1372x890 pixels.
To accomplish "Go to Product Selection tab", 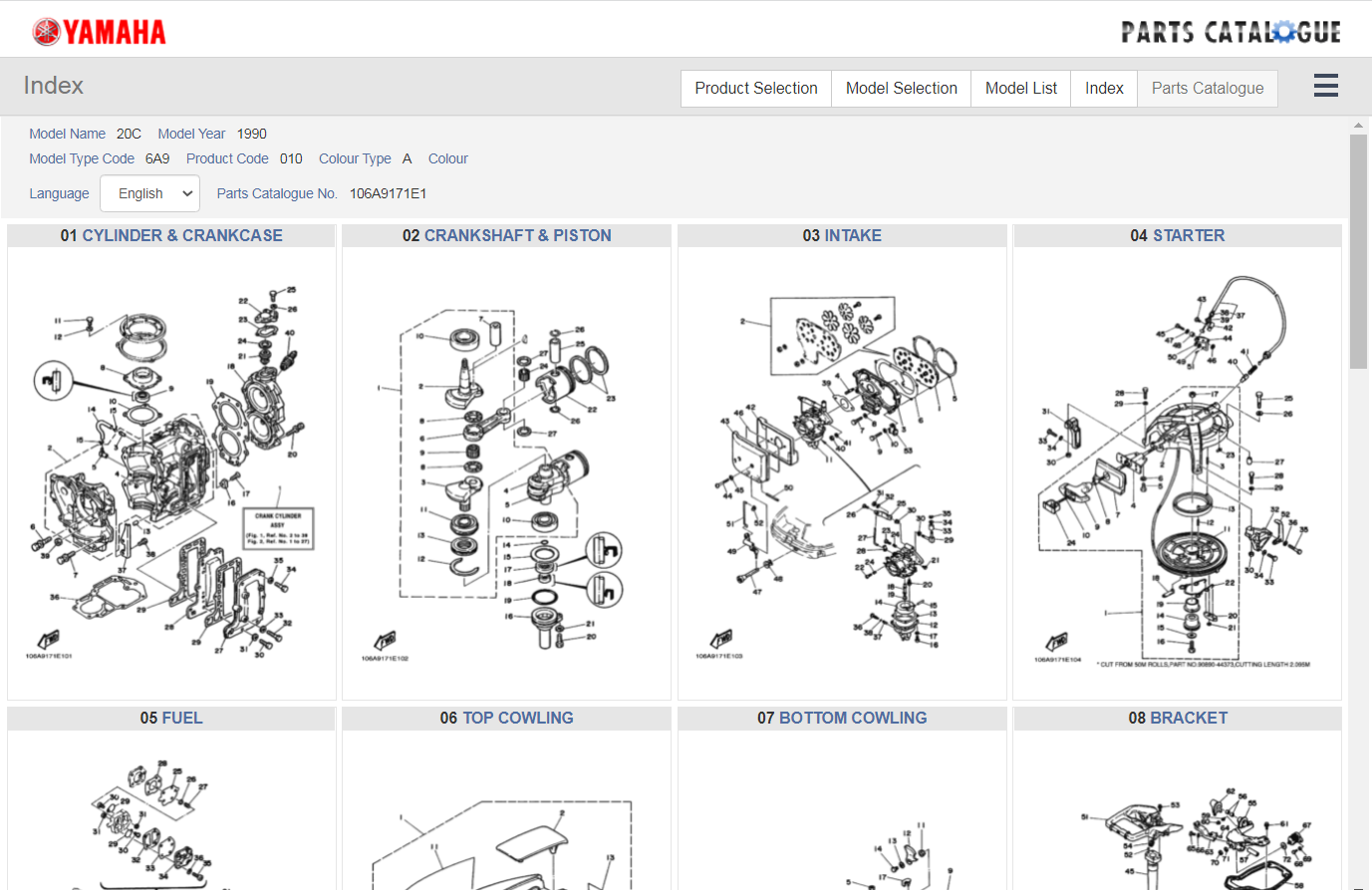I will tap(756, 88).
